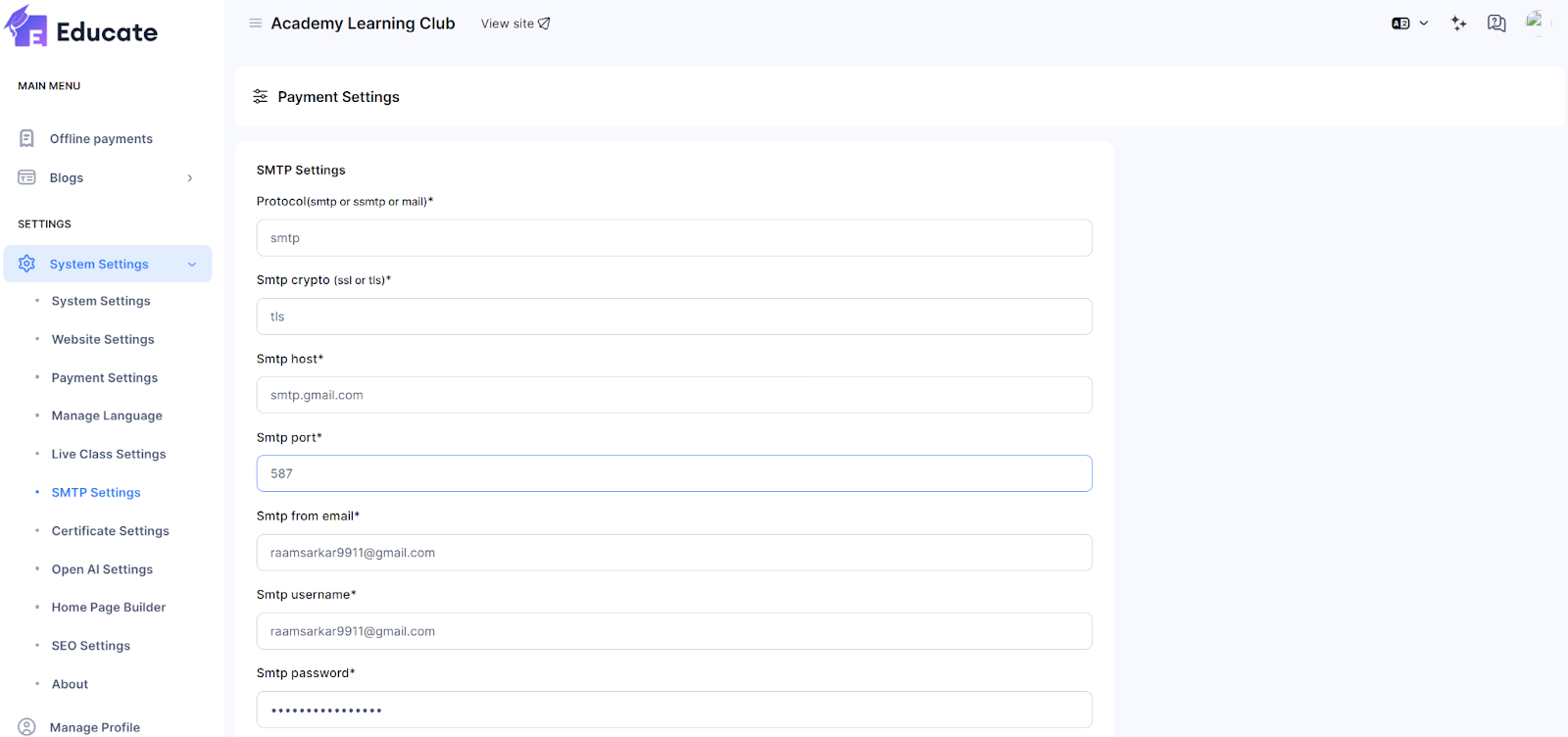
Task: Click the Blogs sidebar icon
Action: [27, 177]
